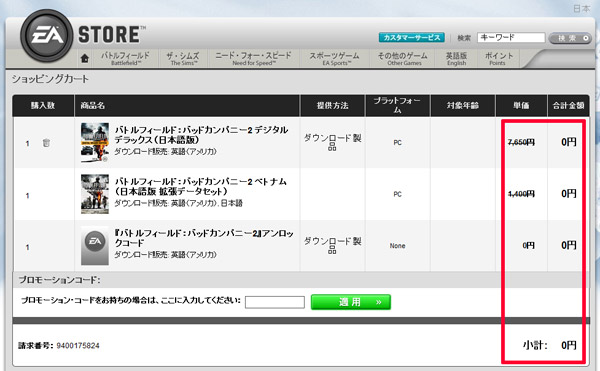Open the アンロックコード product title
The height and width of the screenshot is (371, 600).
204,238
